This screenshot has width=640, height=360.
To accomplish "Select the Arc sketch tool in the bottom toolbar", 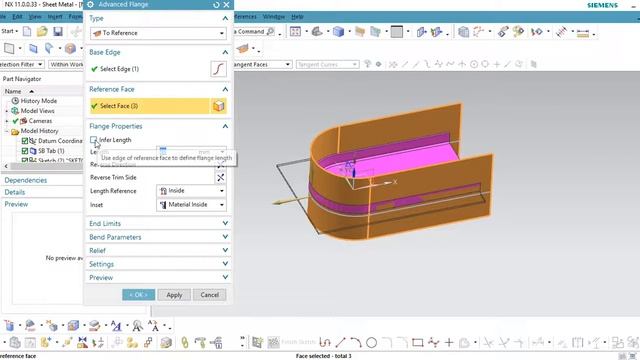I will (356, 342).
